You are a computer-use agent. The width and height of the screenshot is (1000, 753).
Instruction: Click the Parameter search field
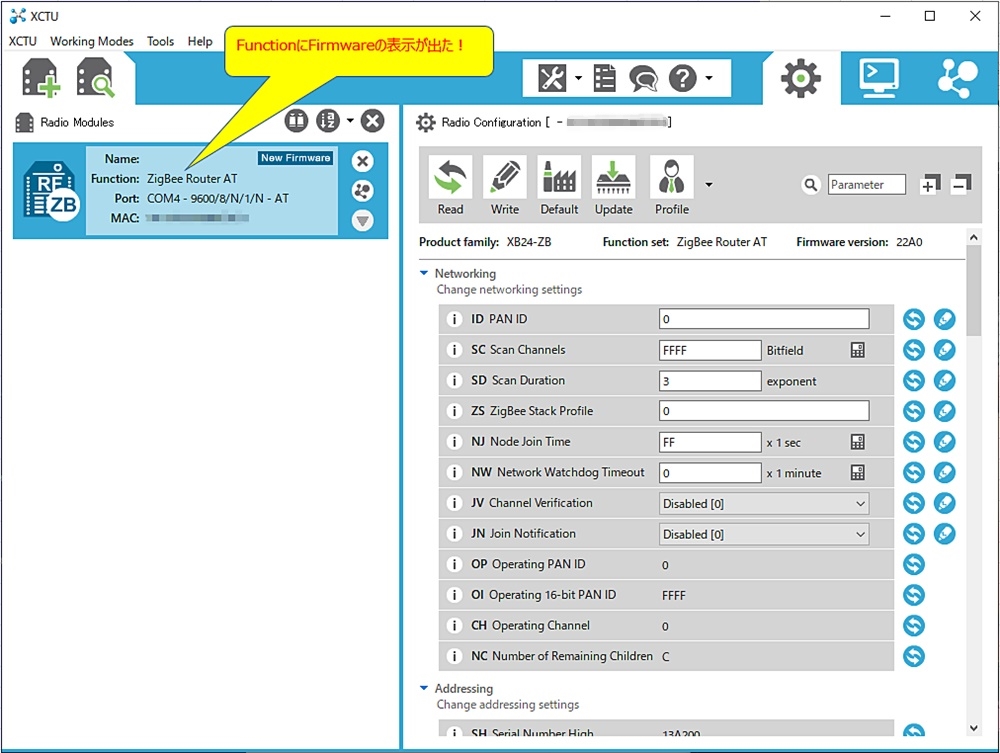pyautogui.click(x=866, y=184)
